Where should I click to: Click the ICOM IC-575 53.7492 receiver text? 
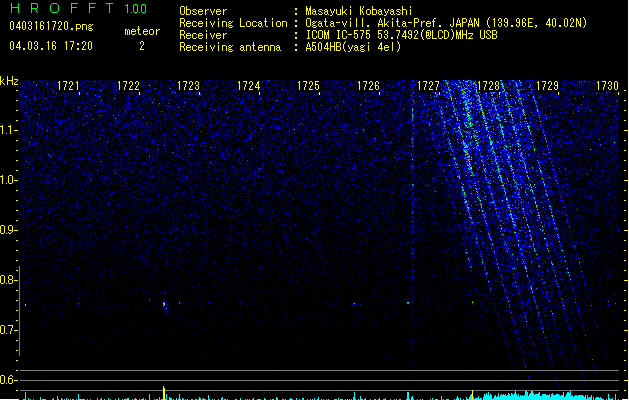[x=401, y=35]
